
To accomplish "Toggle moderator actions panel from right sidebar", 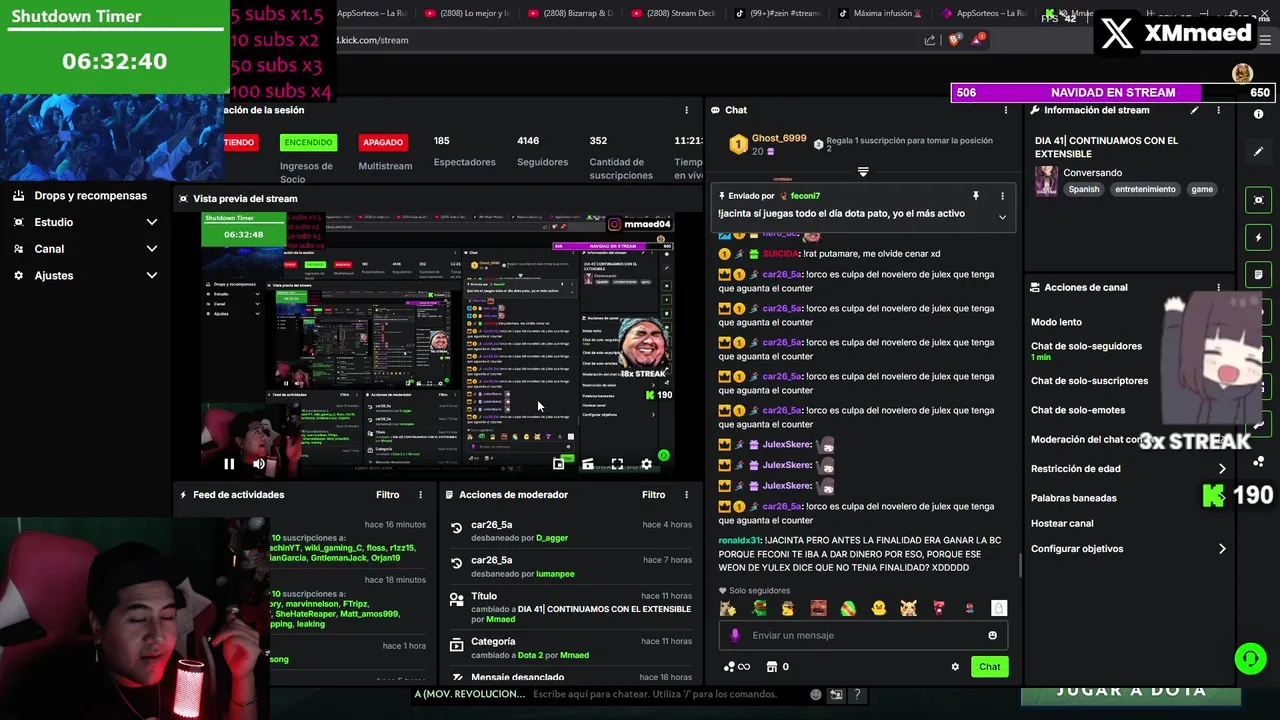I will (x=1259, y=274).
